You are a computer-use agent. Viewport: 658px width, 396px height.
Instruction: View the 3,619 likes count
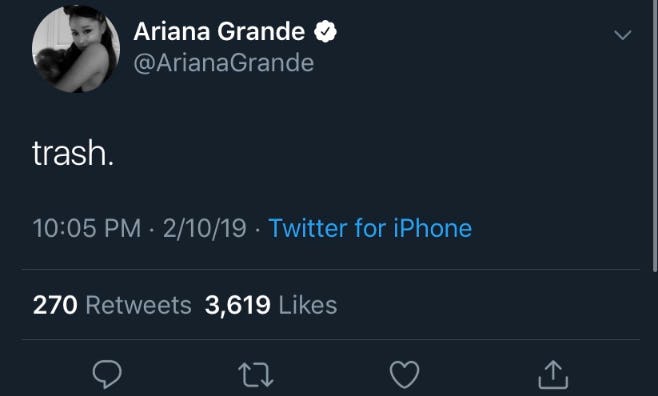pyautogui.click(x=238, y=305)
